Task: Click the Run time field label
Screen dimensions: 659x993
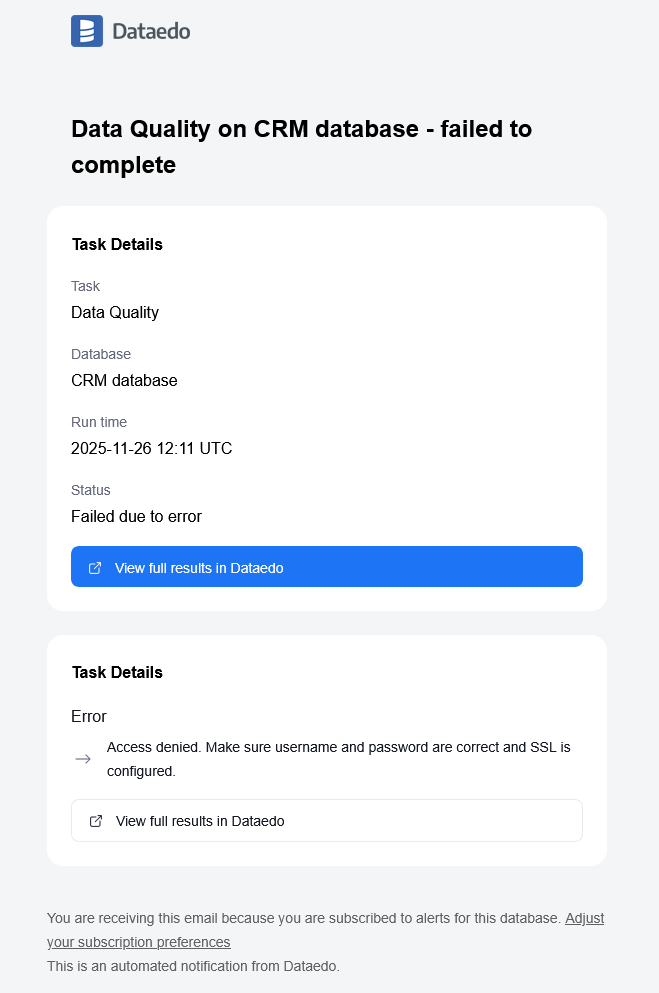Action: pos(99,422)
